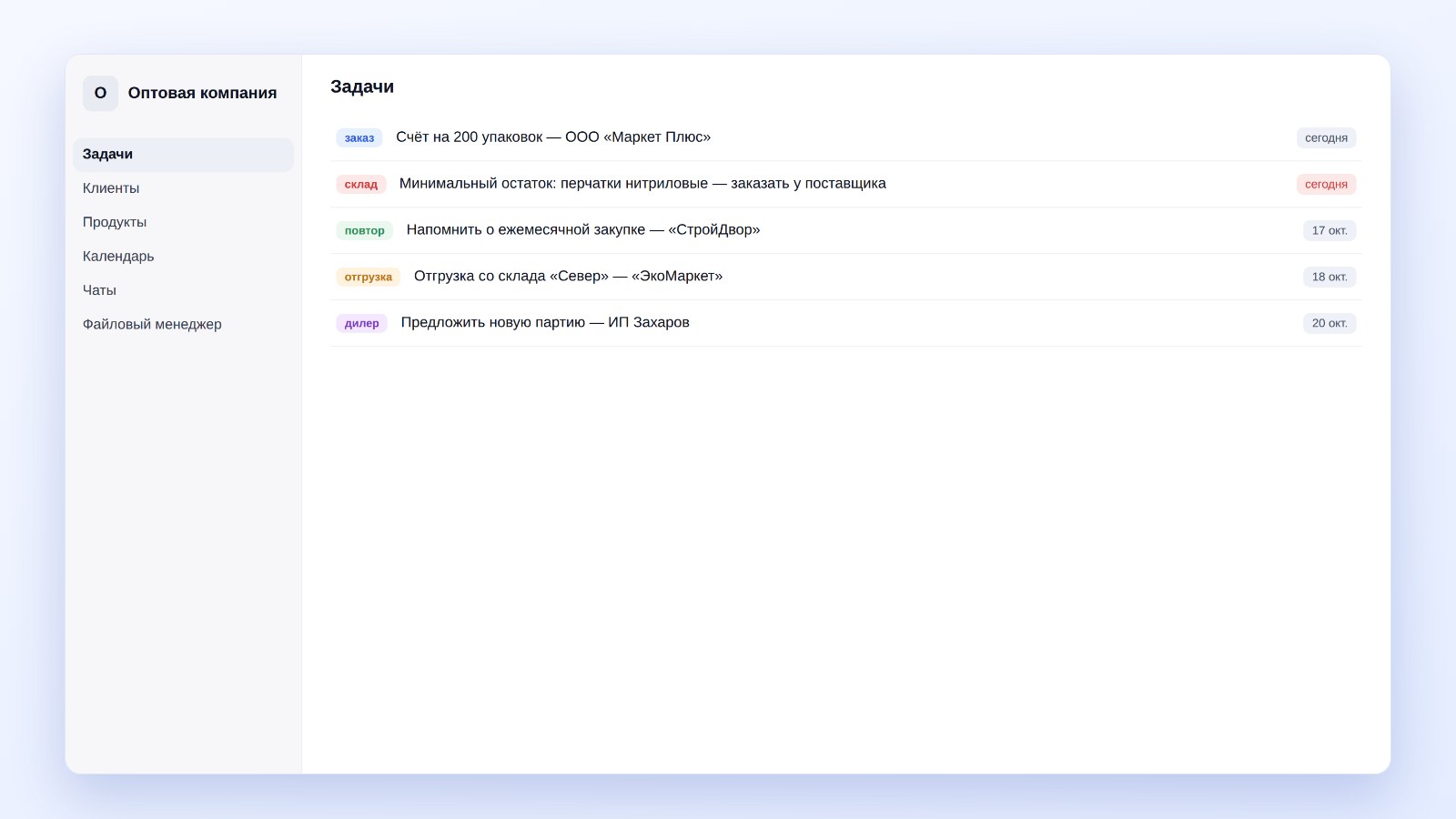Click the company logo letter O
1456x819 pixels.
(100, 93)
